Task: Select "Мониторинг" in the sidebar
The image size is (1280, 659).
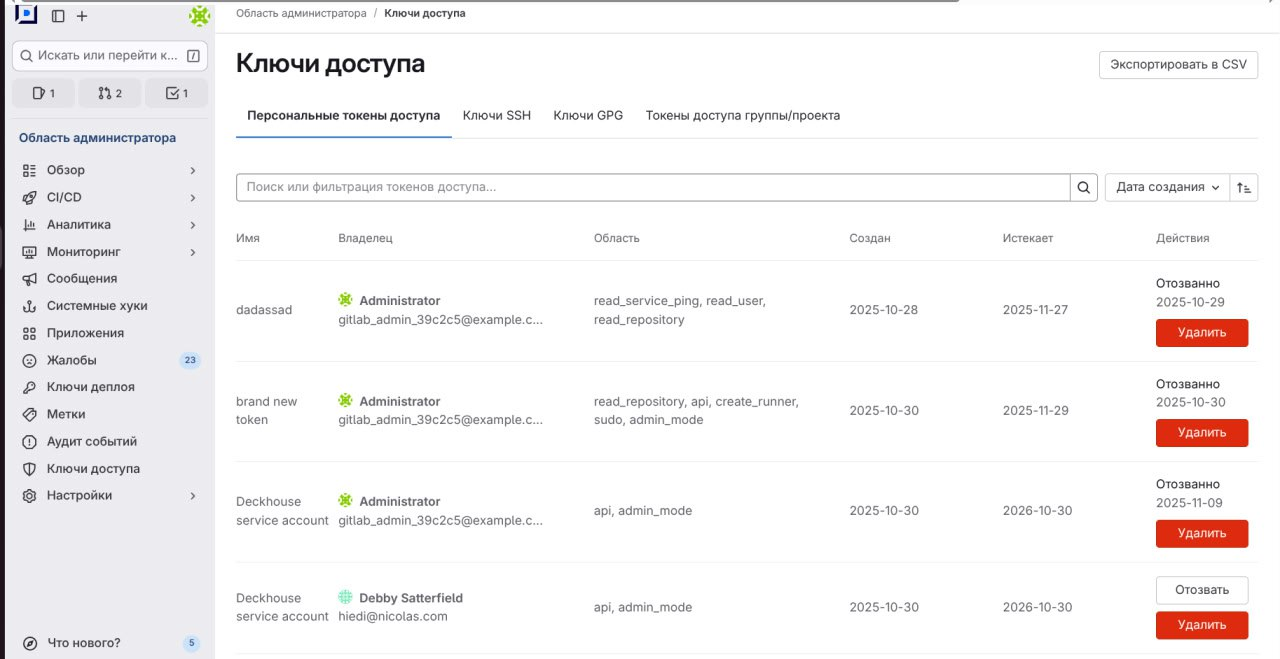Action: point(85,251)
